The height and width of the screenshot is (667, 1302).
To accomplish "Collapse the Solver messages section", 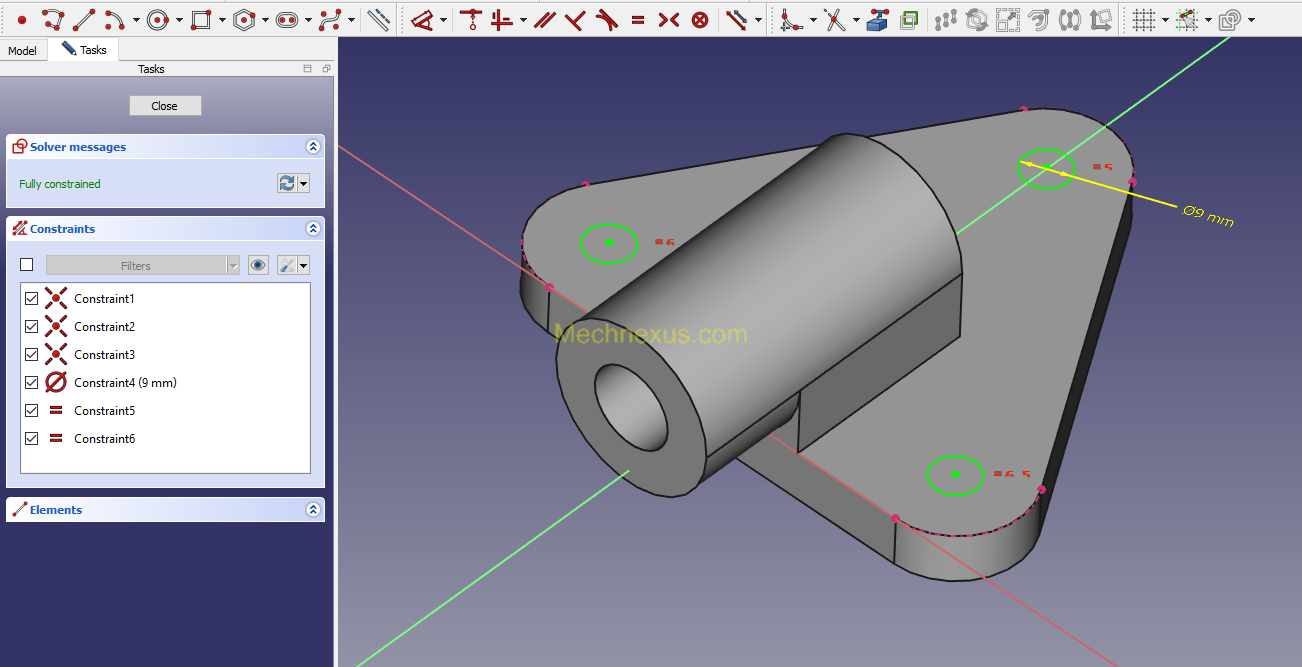I will click(x=313, y=146).
